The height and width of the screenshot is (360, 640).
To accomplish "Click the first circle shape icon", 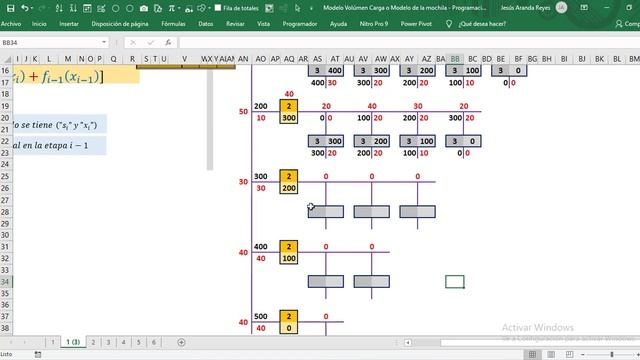I will (x=116, y=8).
